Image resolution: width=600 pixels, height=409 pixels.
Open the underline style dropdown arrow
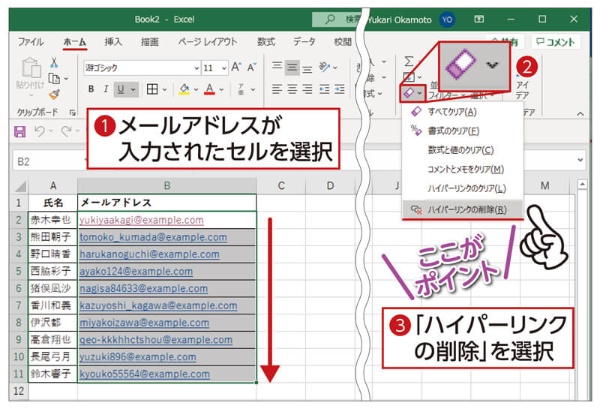133,90
